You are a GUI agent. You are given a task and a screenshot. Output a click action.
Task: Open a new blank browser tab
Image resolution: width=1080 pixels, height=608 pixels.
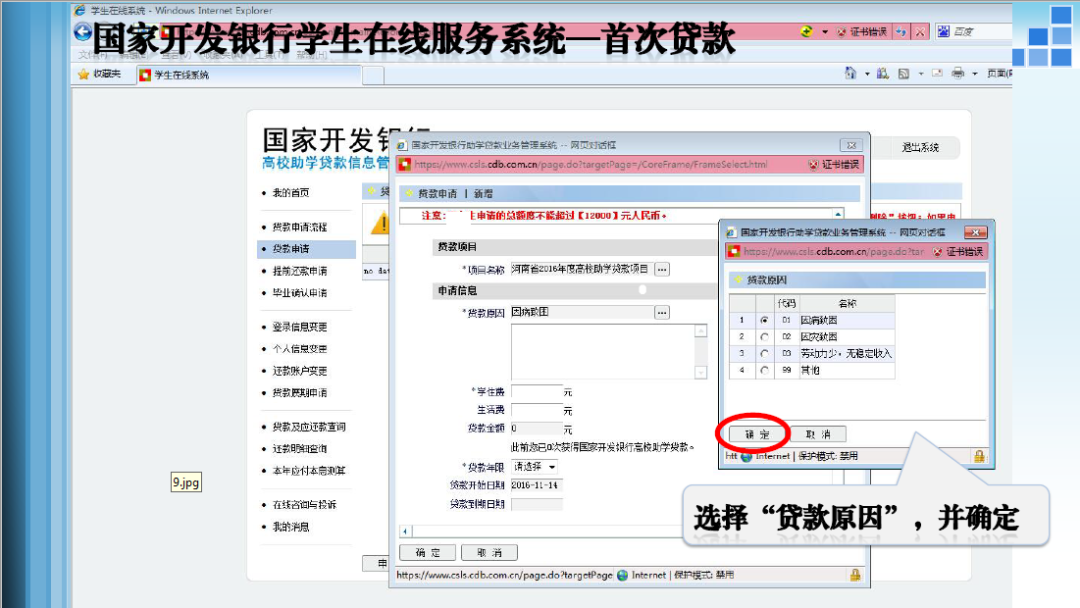pos(373,76)
